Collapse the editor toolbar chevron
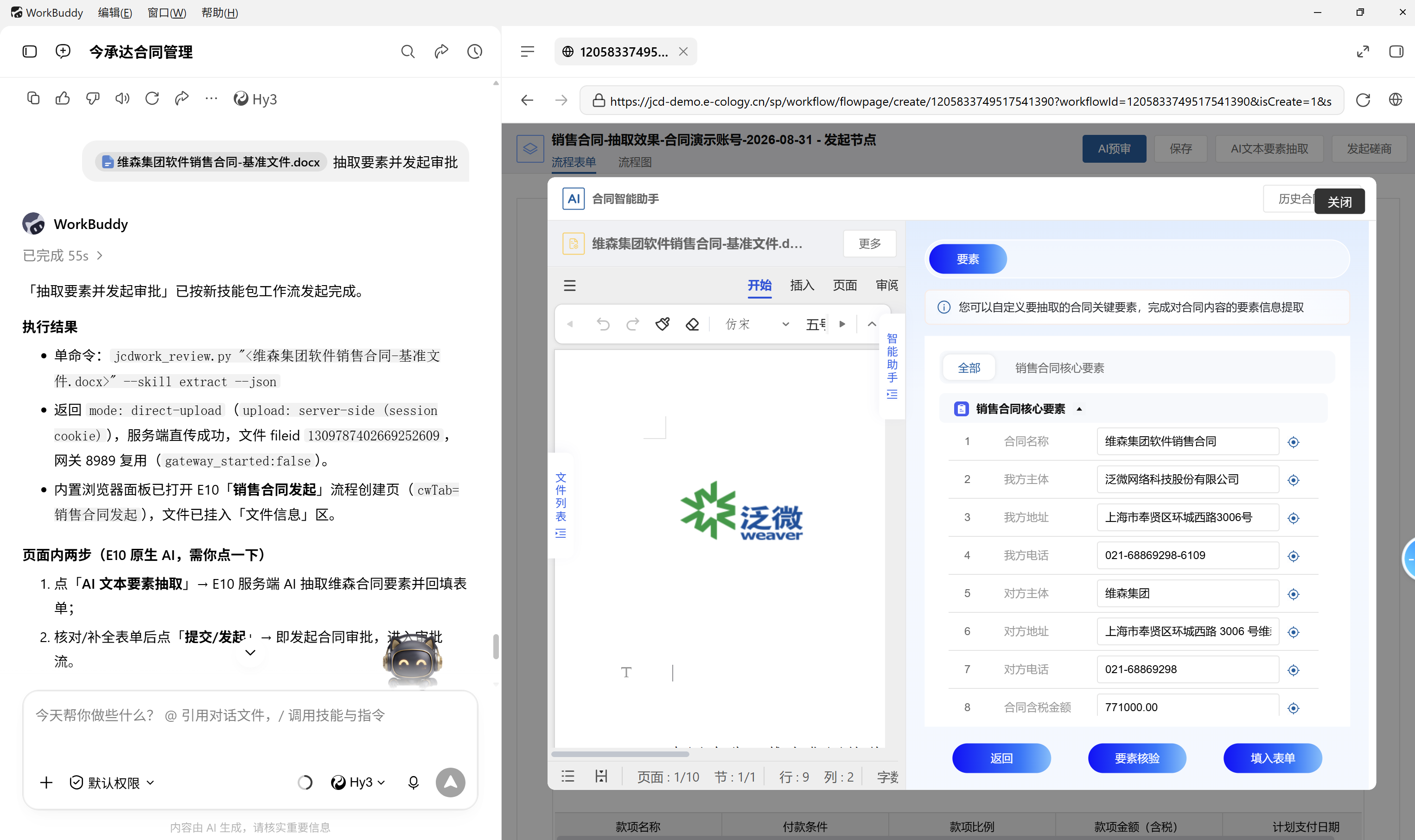 tap(872, 324)
